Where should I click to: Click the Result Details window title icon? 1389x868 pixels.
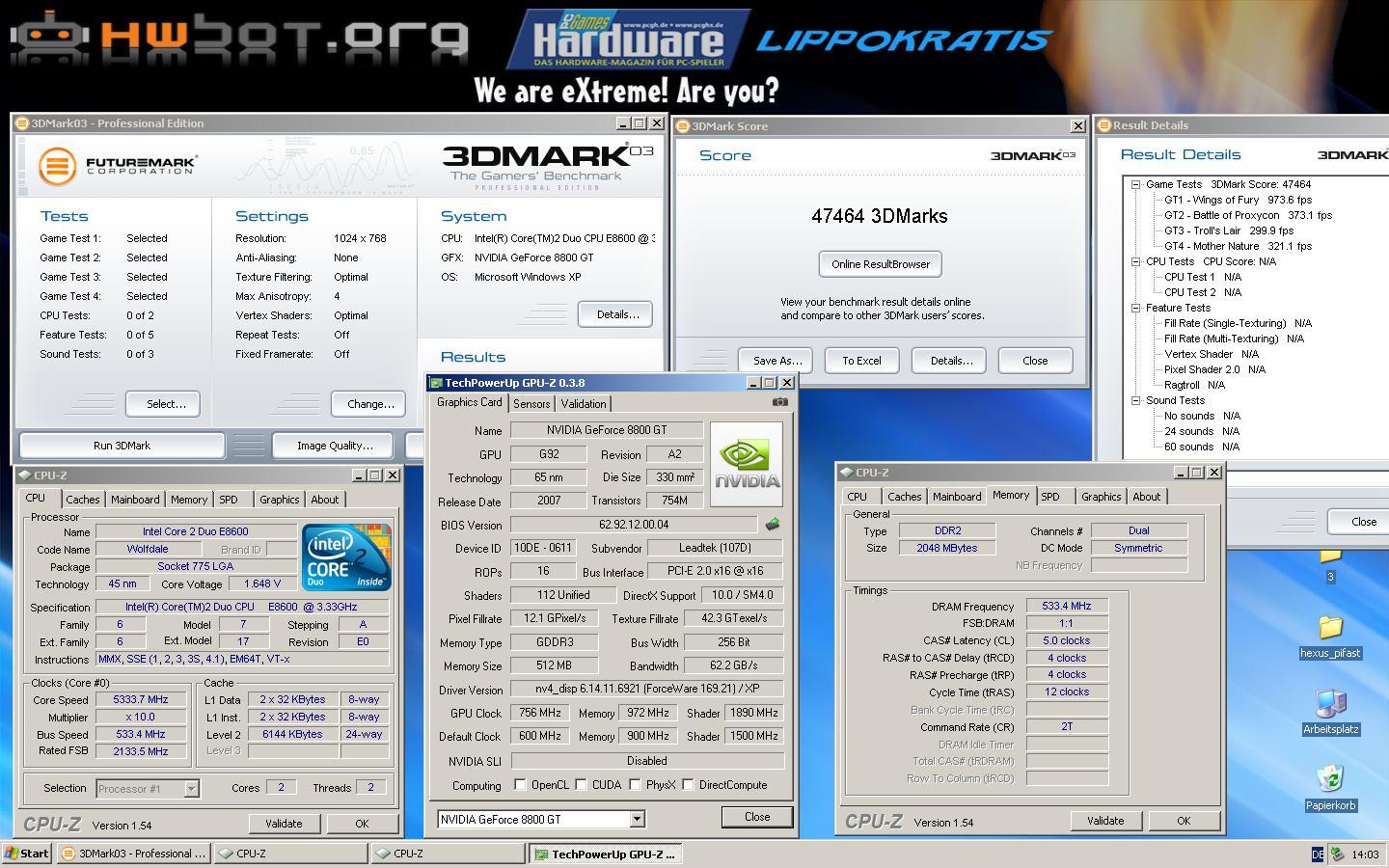coord(1104,125)
